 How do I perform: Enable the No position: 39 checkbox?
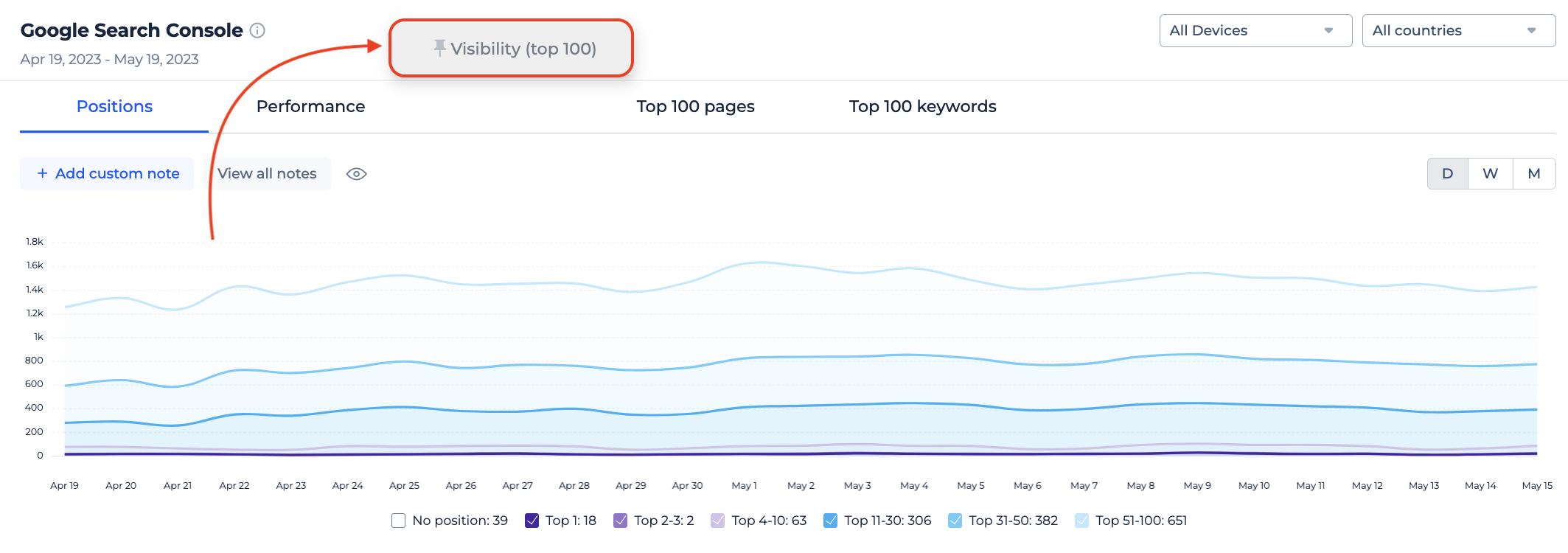coord(399,521)
